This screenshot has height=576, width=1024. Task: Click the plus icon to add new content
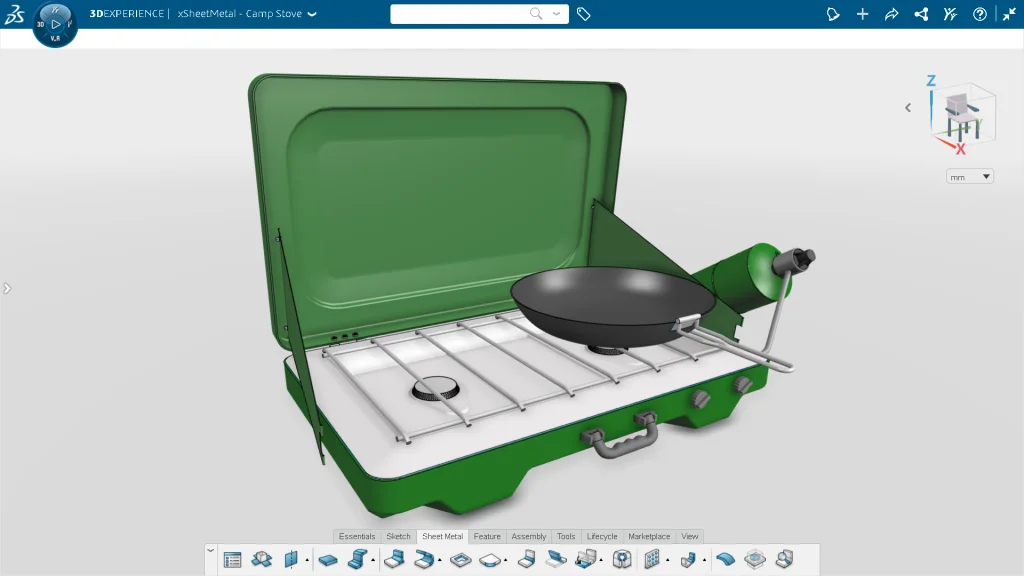point(862,14)
